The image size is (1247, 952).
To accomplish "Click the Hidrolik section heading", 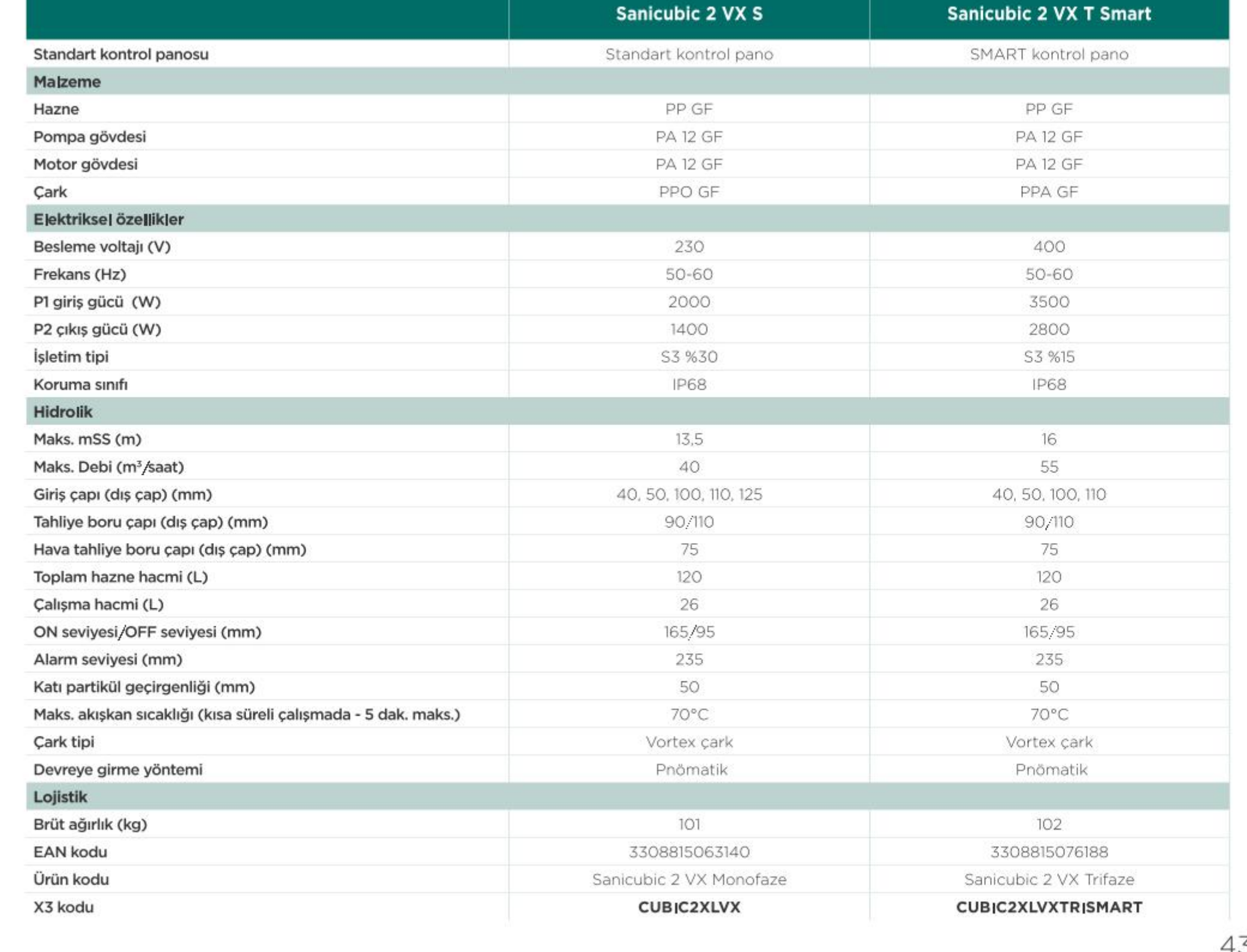I will point(63,412).
